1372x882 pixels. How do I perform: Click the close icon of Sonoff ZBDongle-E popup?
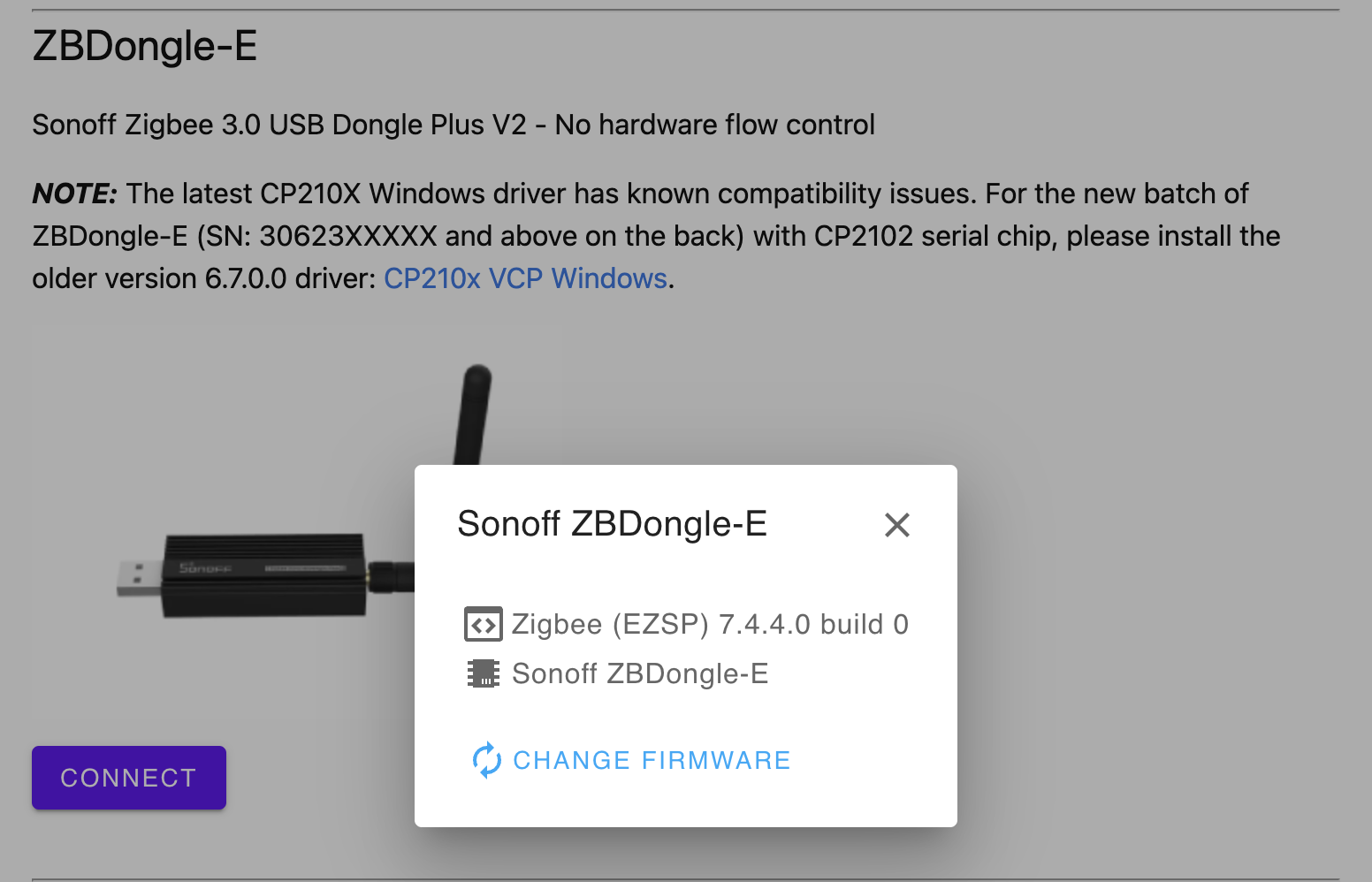point(896,524)
